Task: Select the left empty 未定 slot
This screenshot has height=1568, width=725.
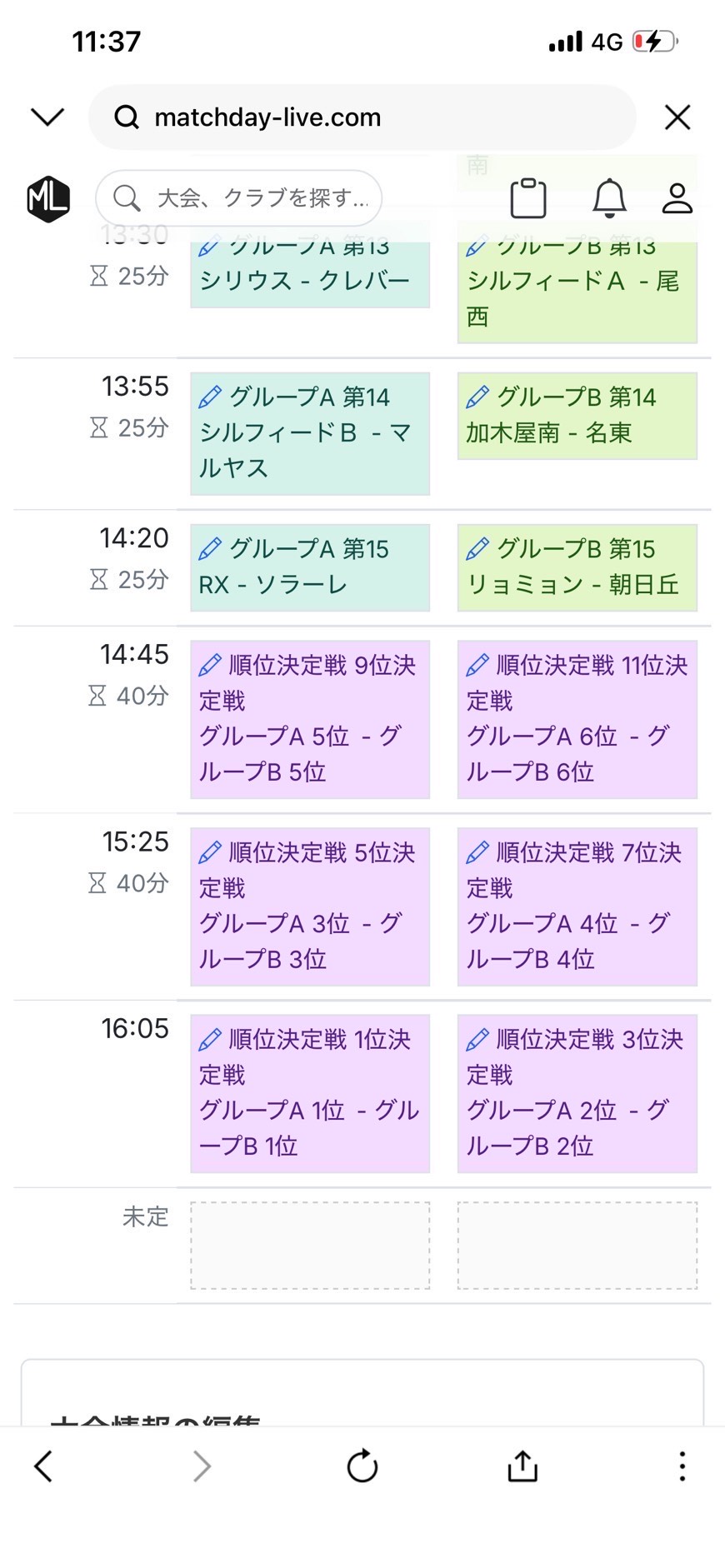Action: point(310,1246)
